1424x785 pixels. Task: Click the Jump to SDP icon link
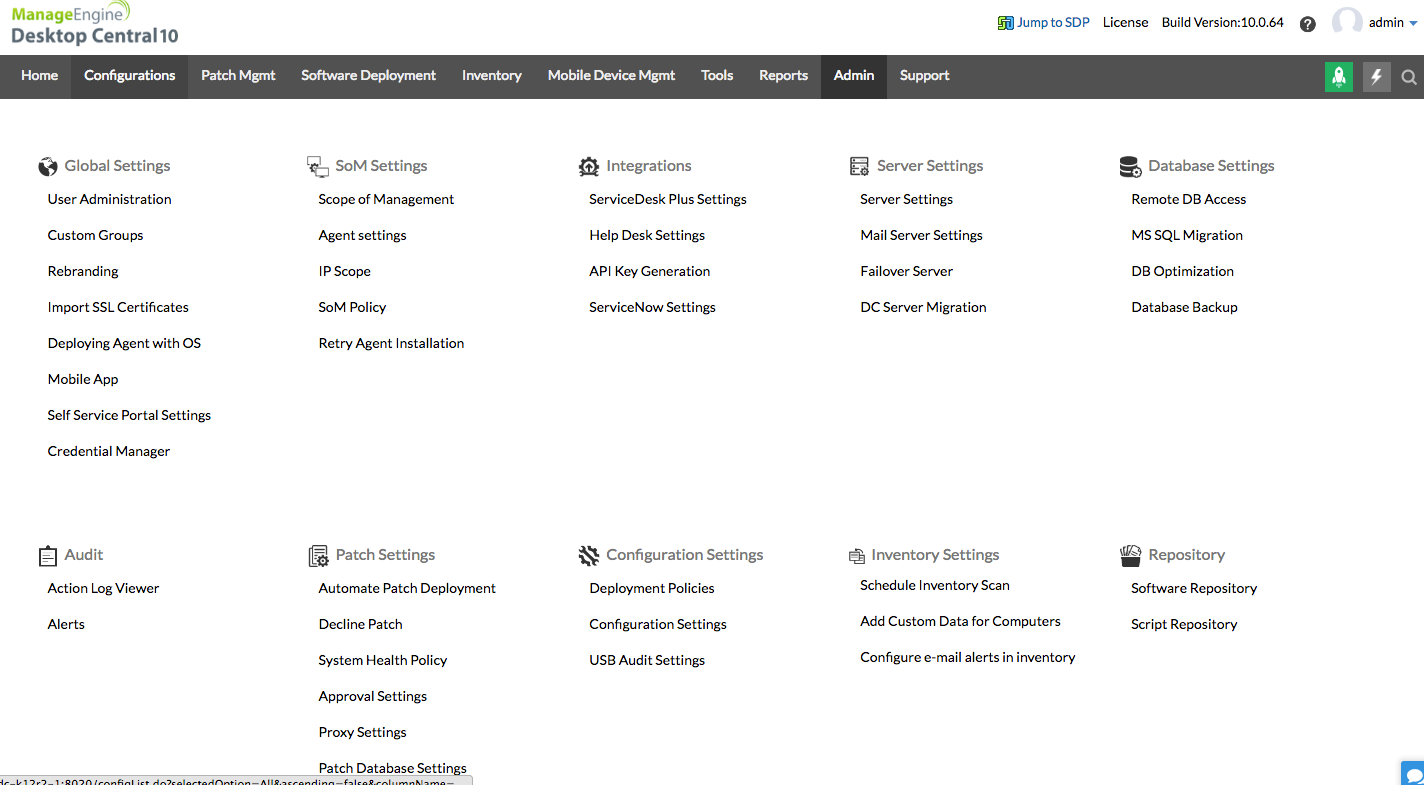[x=1005, y=23]
